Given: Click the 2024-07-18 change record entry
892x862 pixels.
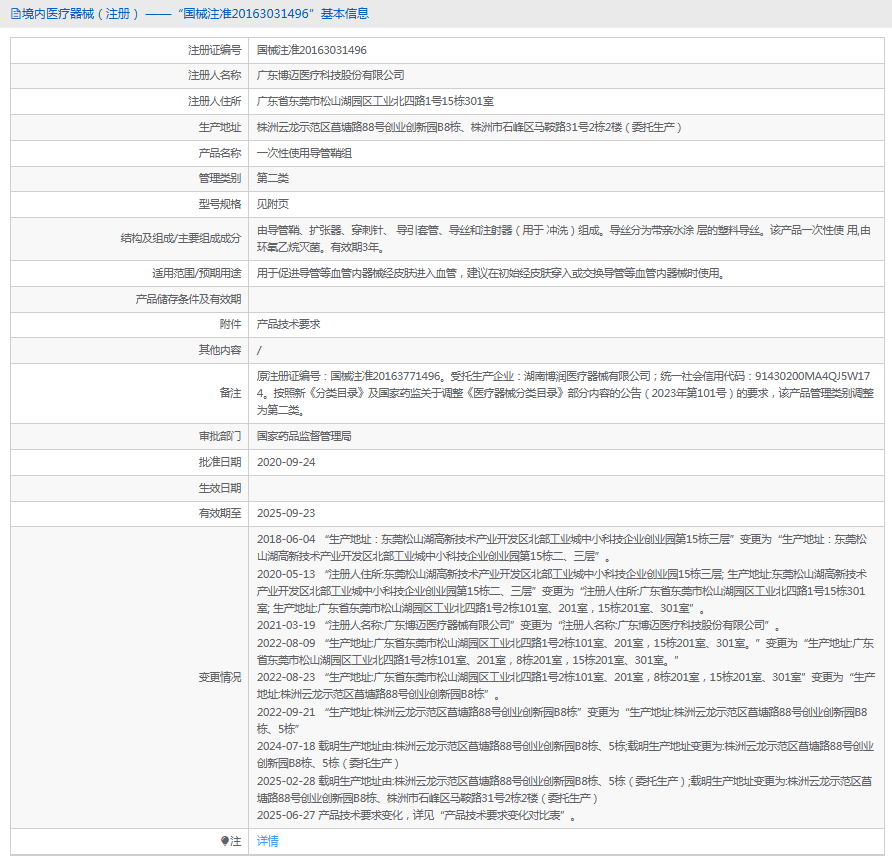Looking at the screenshot, I should 565,754.
